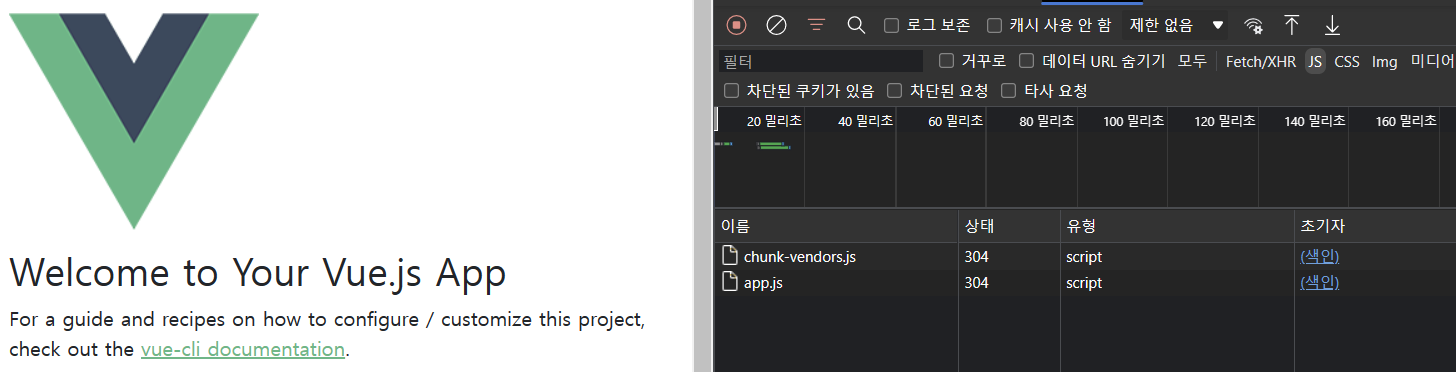
Task: Click the 100 밀리초 timeline marker
Action: tap(1133, 121)
